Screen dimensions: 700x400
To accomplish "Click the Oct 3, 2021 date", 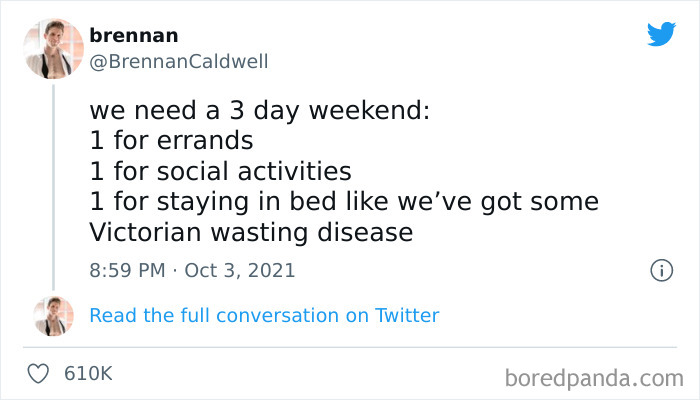I will [x=239, y=270].
